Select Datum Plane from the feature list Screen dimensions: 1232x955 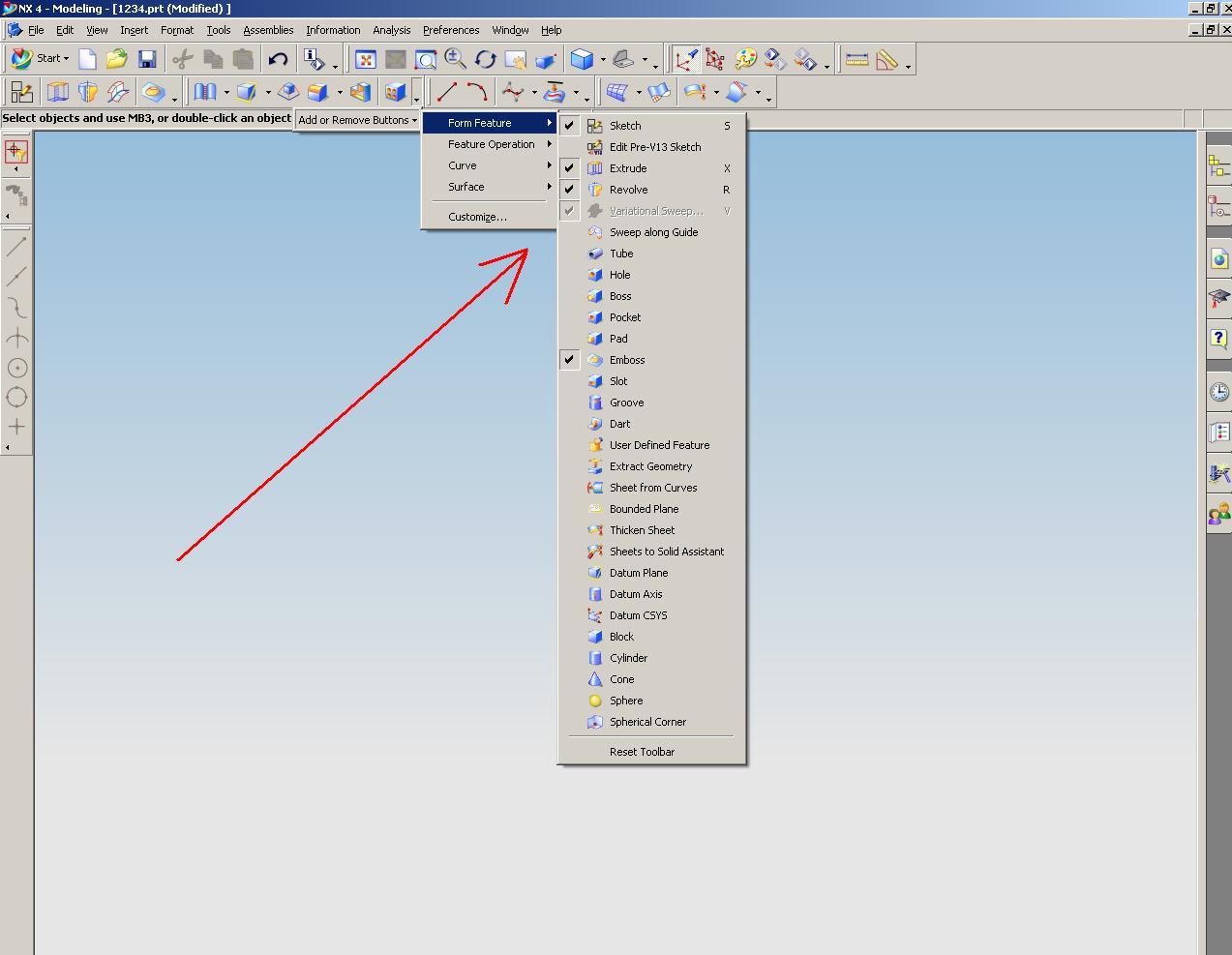pos(639,572)
